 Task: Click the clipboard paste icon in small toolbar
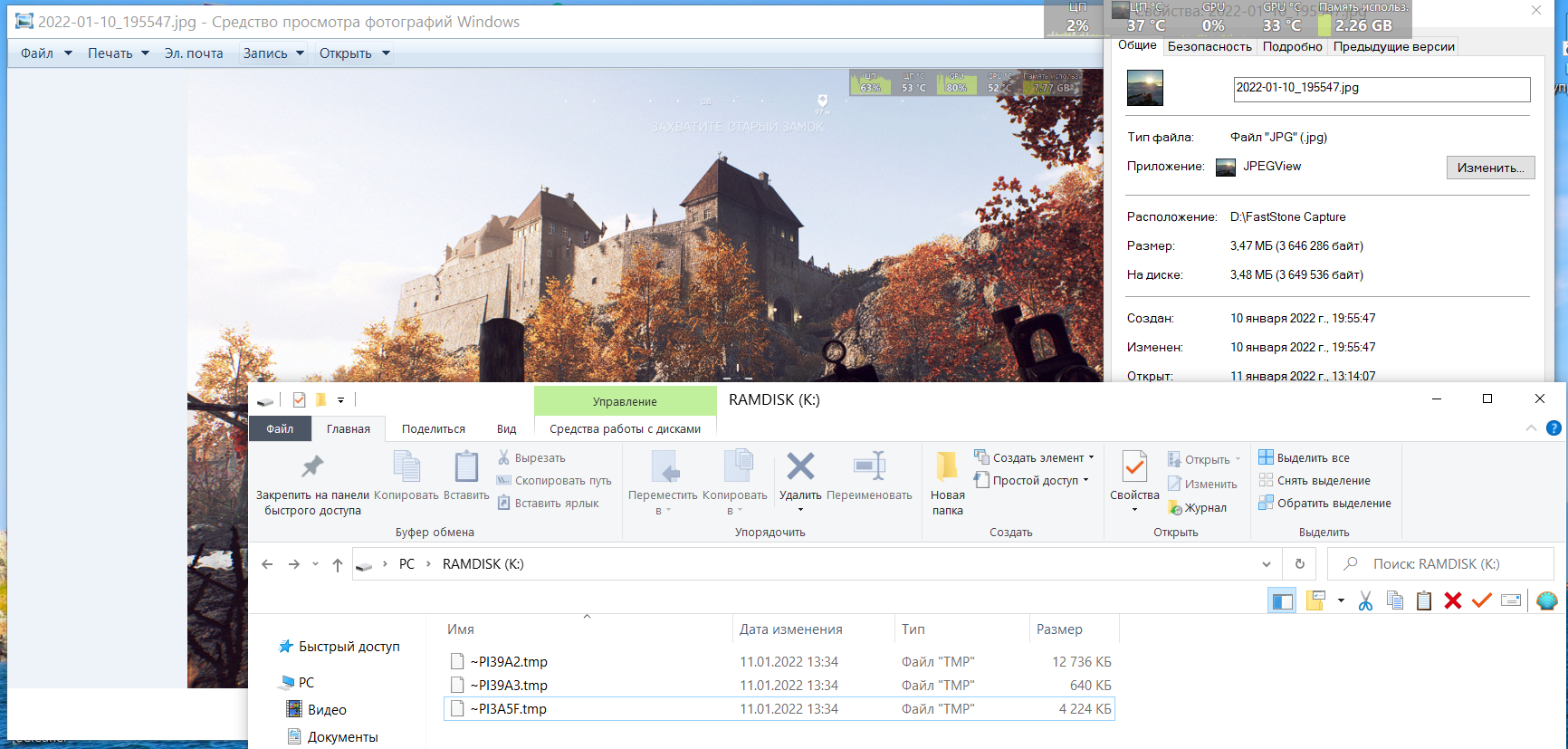pyautogui.click(x=1424, y=600)
